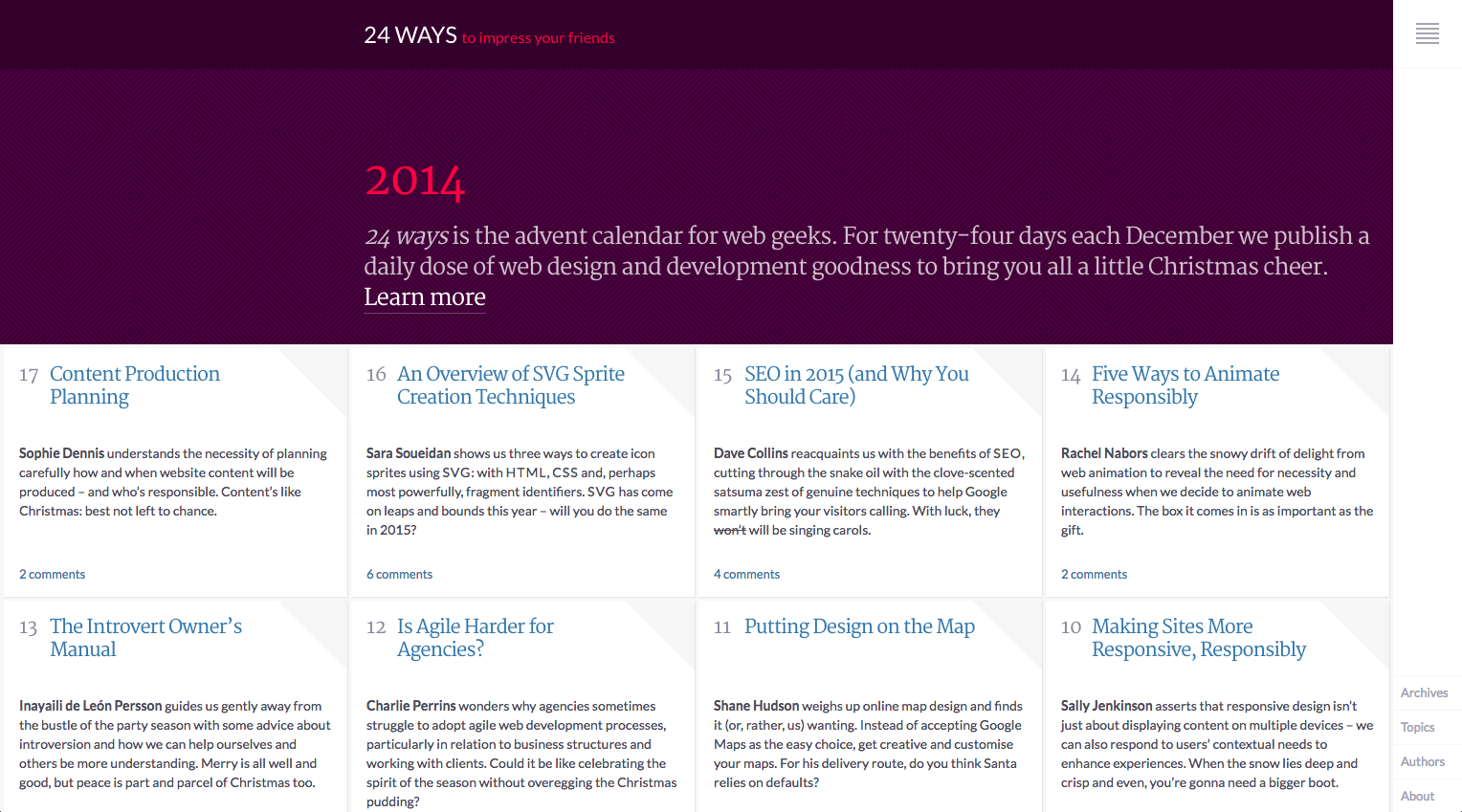View 2 comments on Content Production Planning
Screen dimensions: 1462x812
52,575
